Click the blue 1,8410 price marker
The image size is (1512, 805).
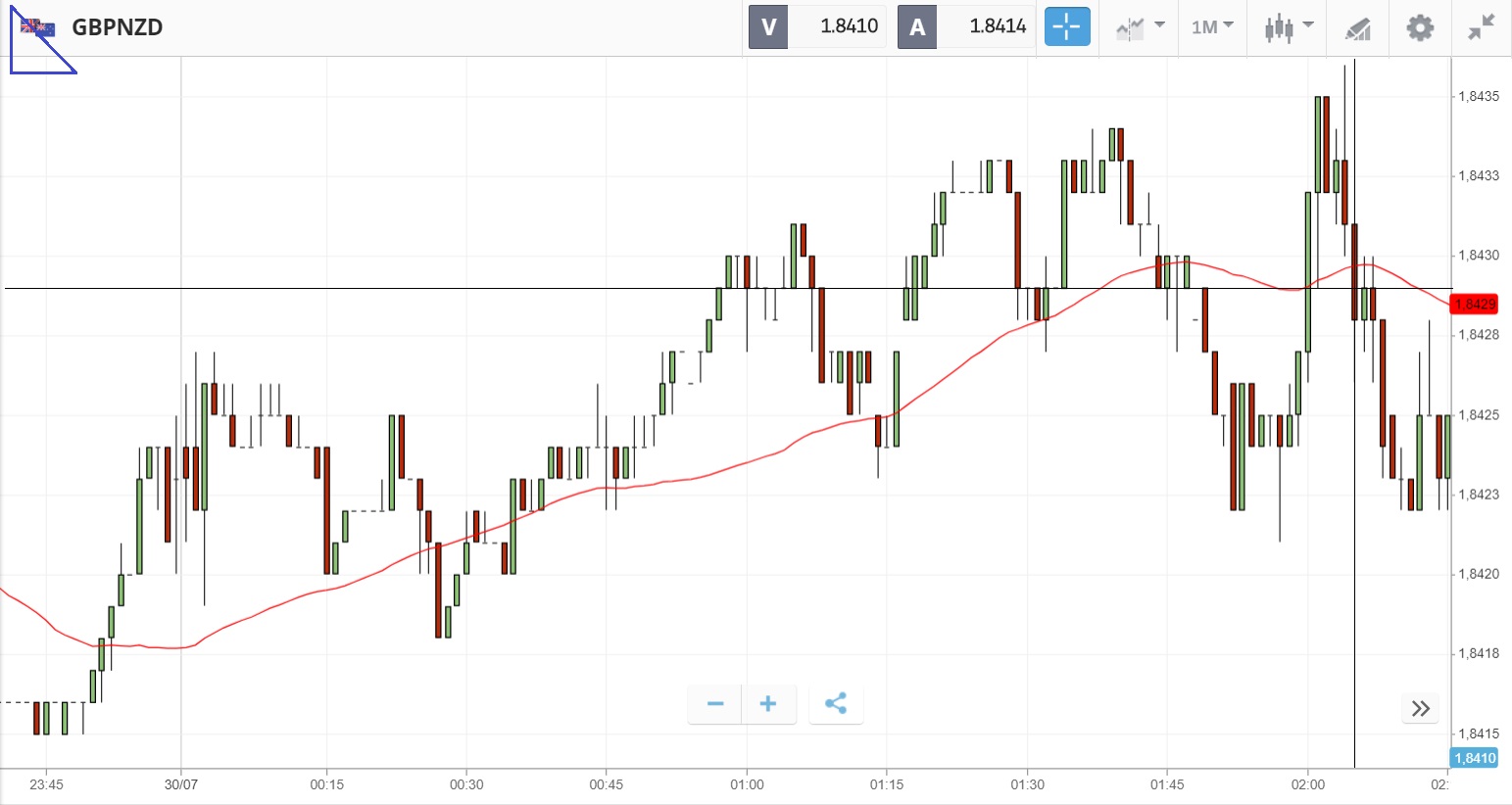click(x=1474, y=758)
